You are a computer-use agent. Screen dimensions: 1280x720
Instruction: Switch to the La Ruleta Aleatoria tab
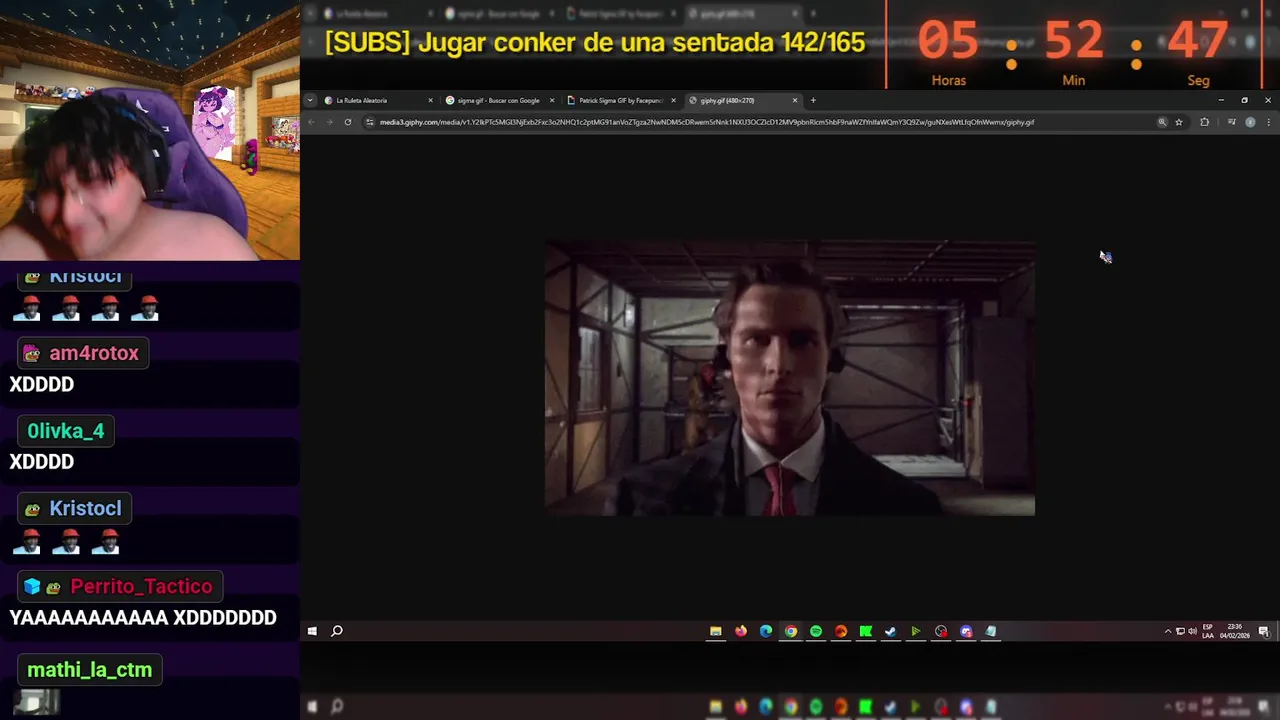377,100
